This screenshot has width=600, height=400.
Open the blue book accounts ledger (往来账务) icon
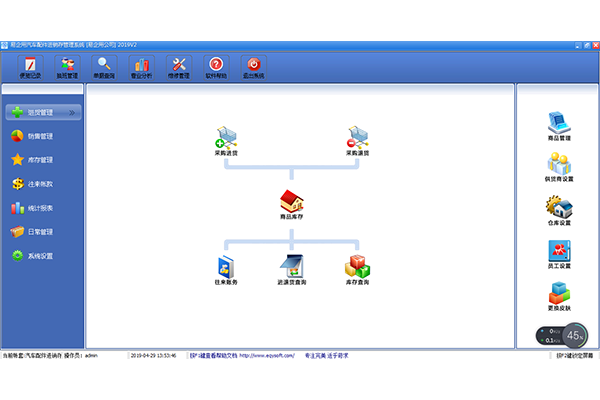click(x=226, y=270)
